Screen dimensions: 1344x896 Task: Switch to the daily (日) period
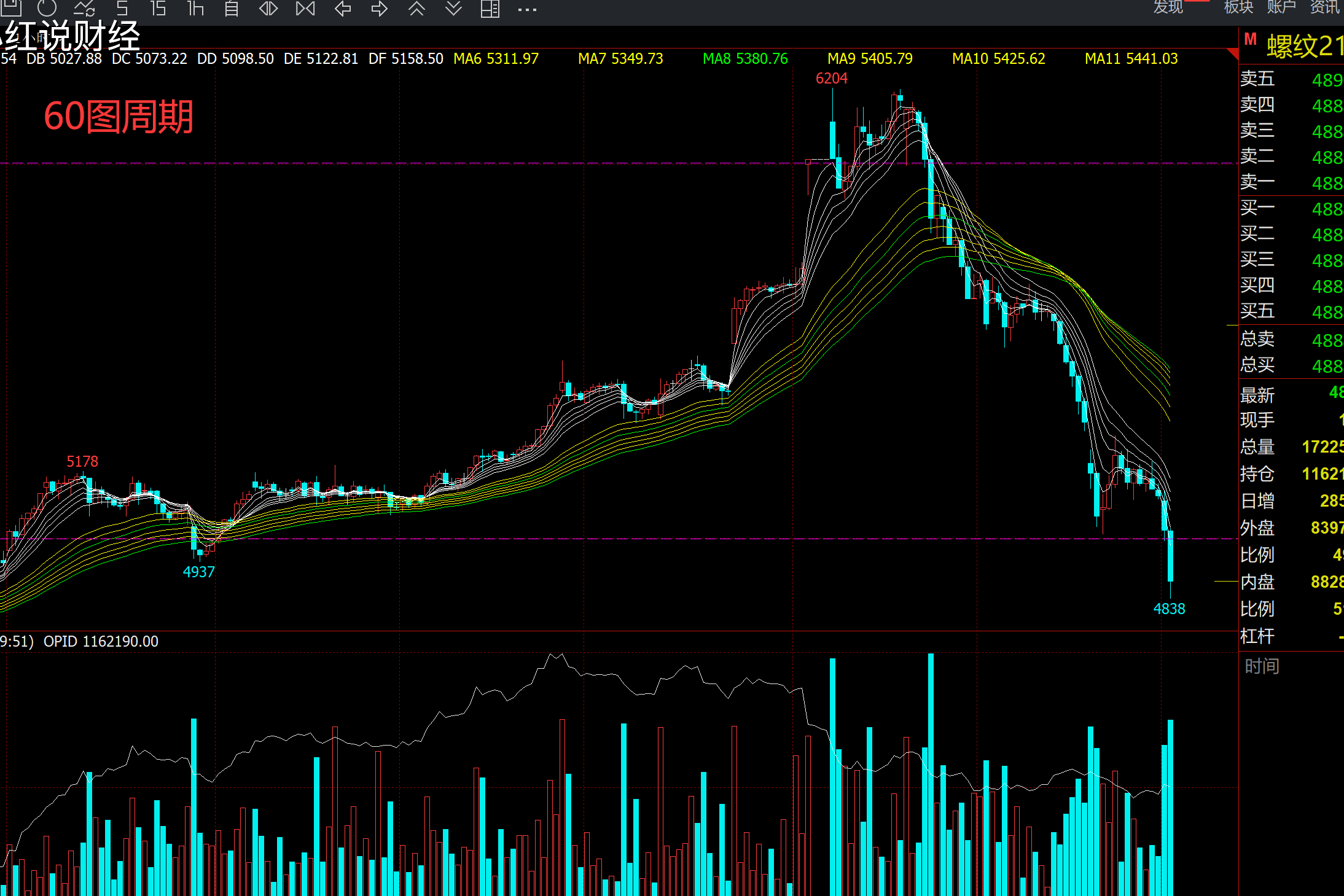[232, 8]
